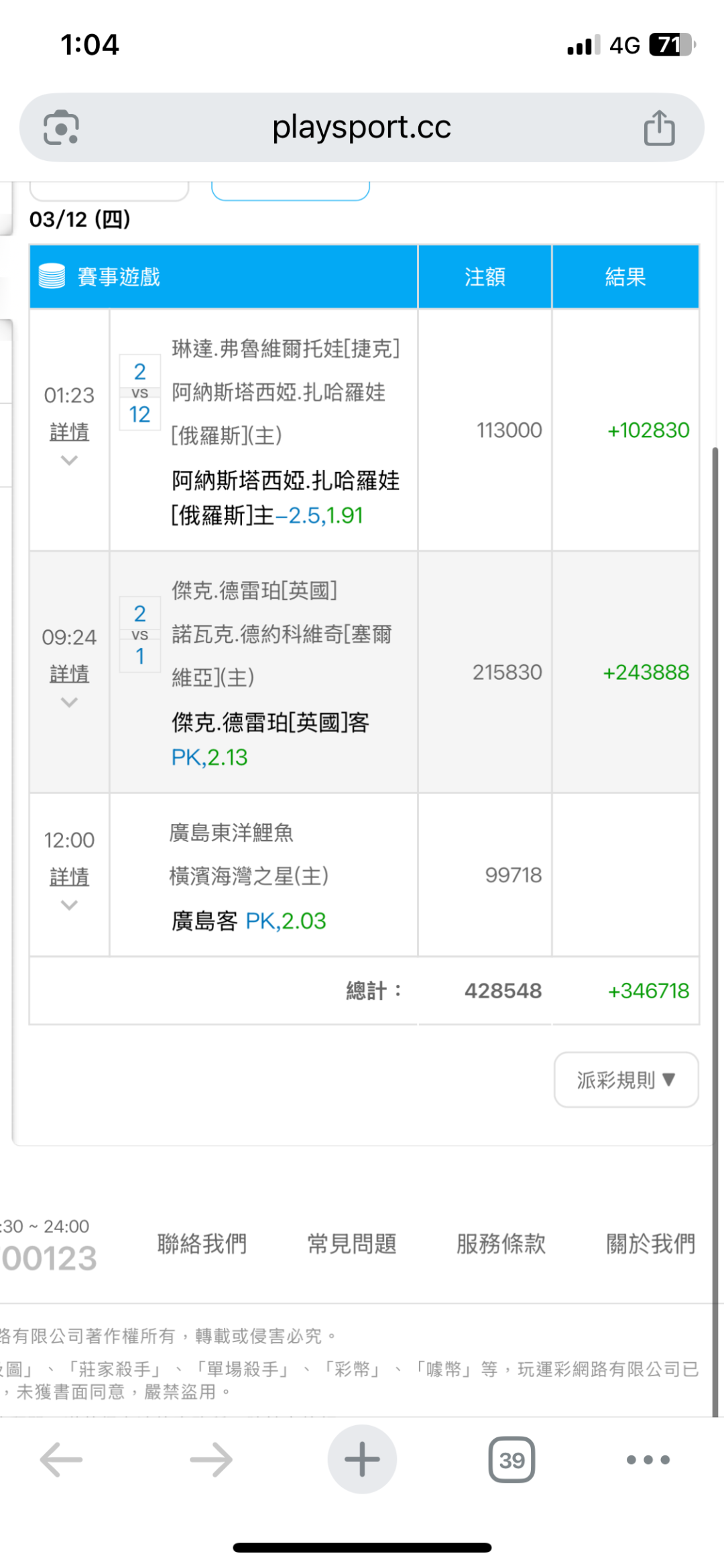Open a new tab with the plus icon
This screenshot has width=724, height=1568.
pyautogui.click(x=362, y=1459)
